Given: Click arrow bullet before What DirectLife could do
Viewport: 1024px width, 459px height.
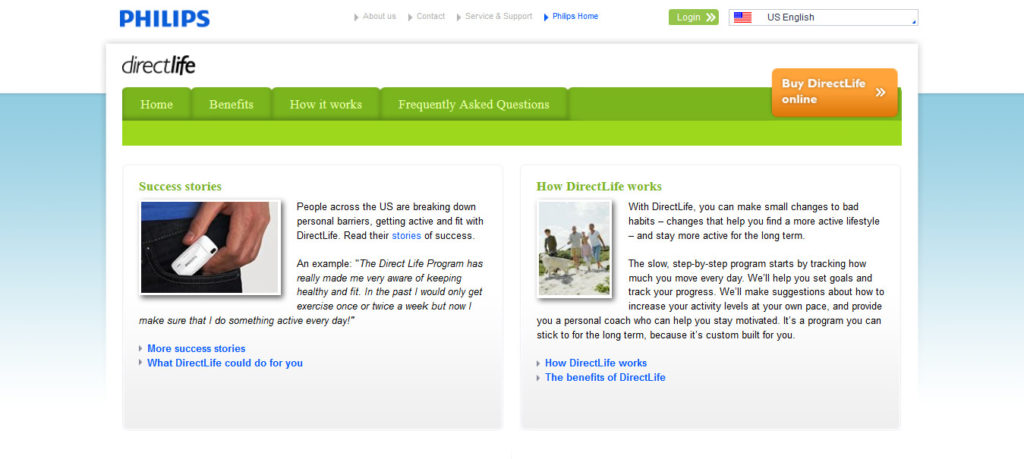Looking at the screenshot, I should tap(141, 363).
